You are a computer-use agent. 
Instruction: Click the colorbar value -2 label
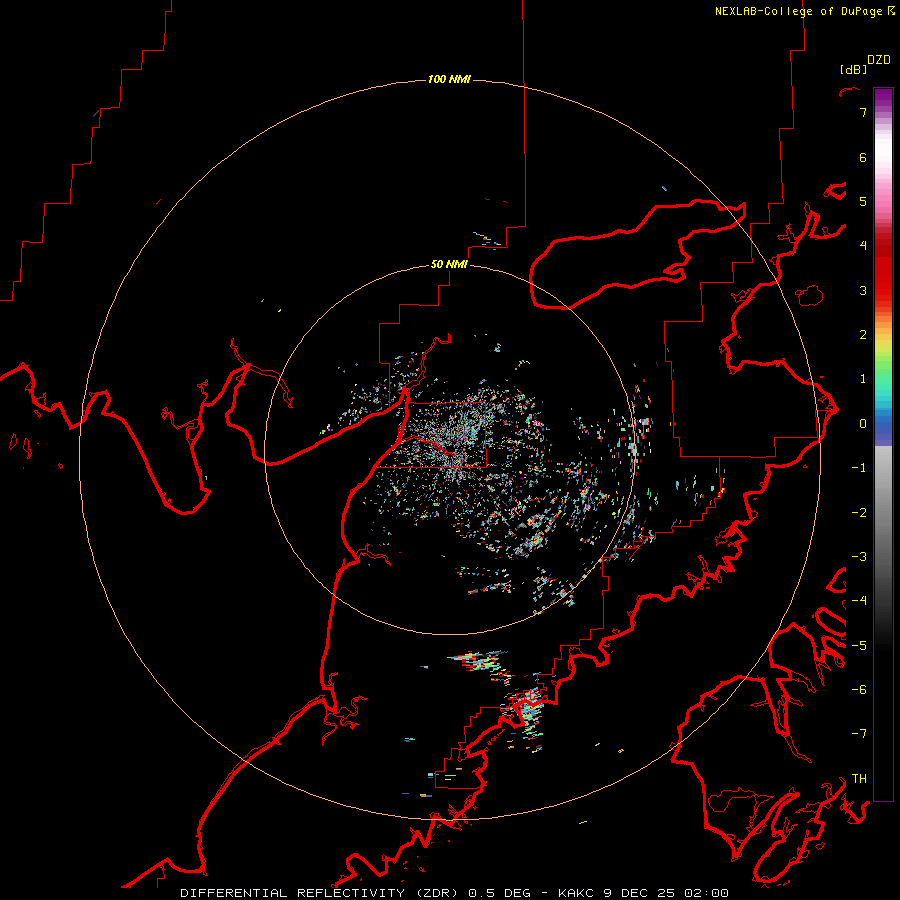click(859, 513)
